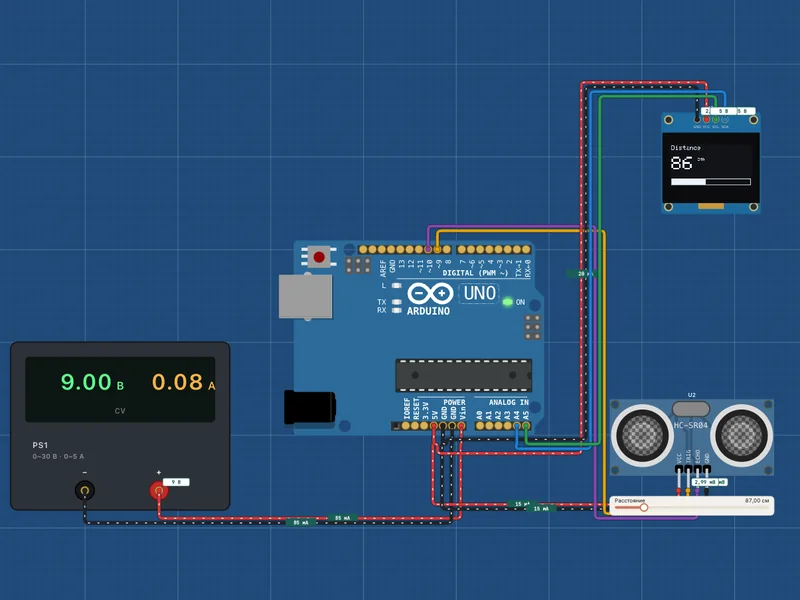Click the OLED GND pin with black wire
The width and height of the screenshot is (800, 600).
(697, 119)
